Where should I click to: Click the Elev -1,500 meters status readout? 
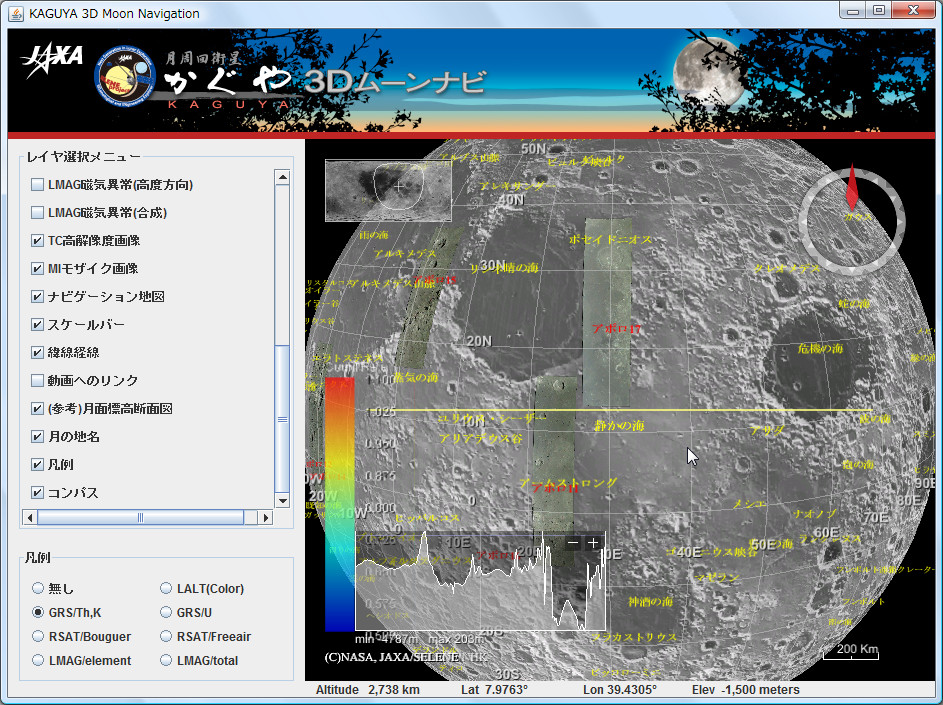(x=746, y=690)
